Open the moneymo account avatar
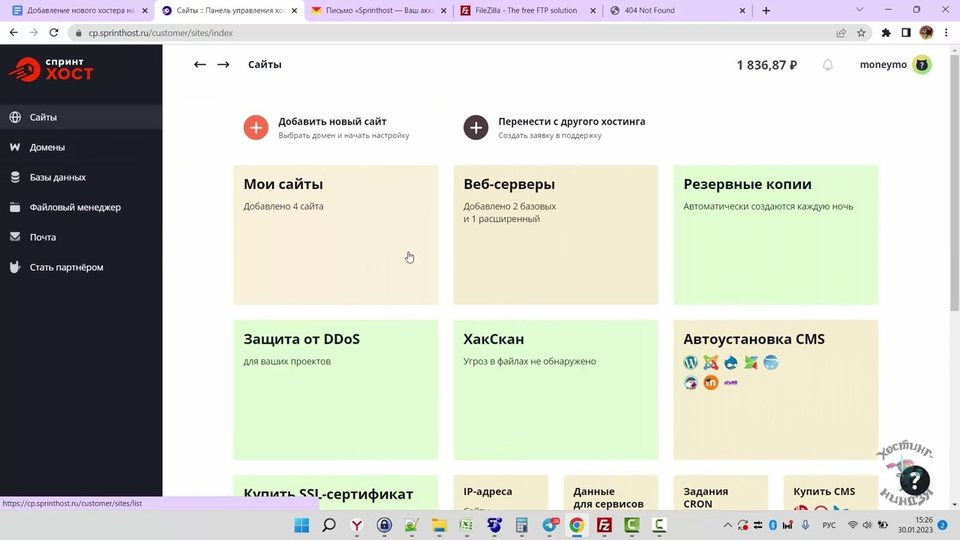Screen dimensions: 960x540 (922, 64)
